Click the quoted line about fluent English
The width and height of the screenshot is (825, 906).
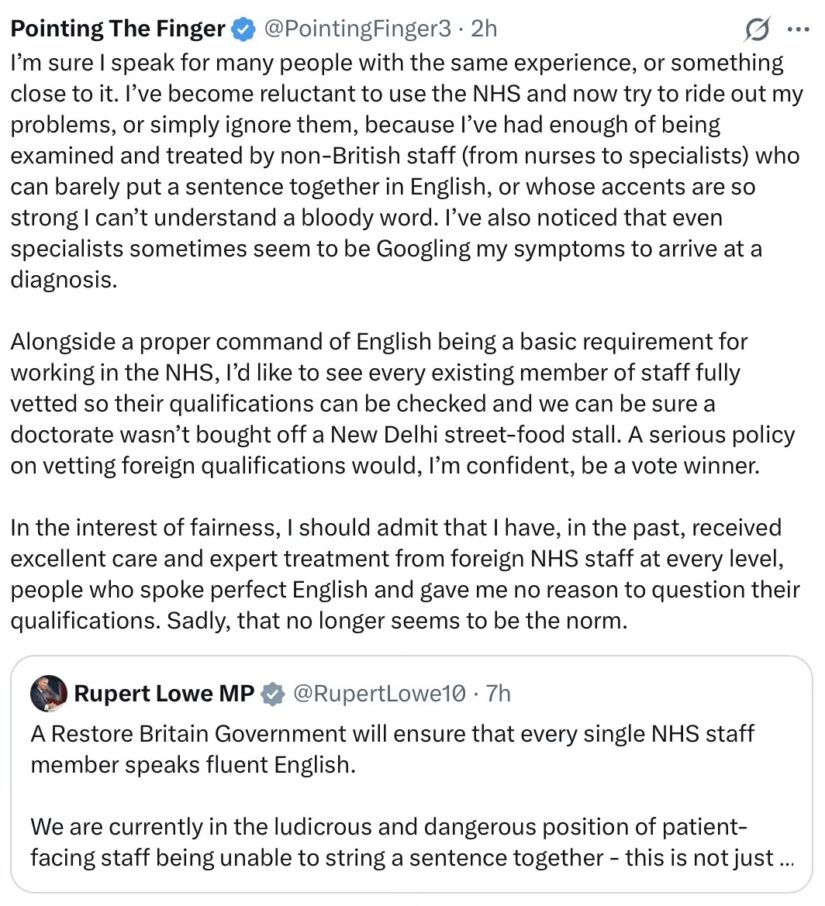click(x=392, y=749)
